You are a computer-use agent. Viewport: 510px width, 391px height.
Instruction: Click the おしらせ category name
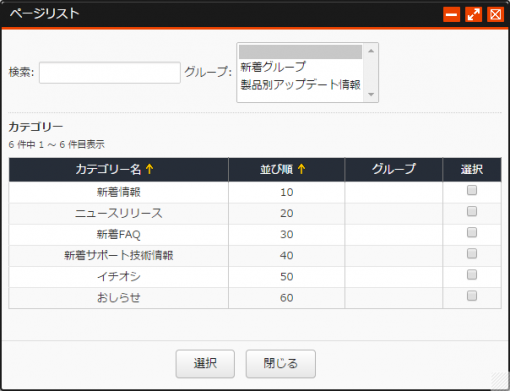click(x=119, y=298)
